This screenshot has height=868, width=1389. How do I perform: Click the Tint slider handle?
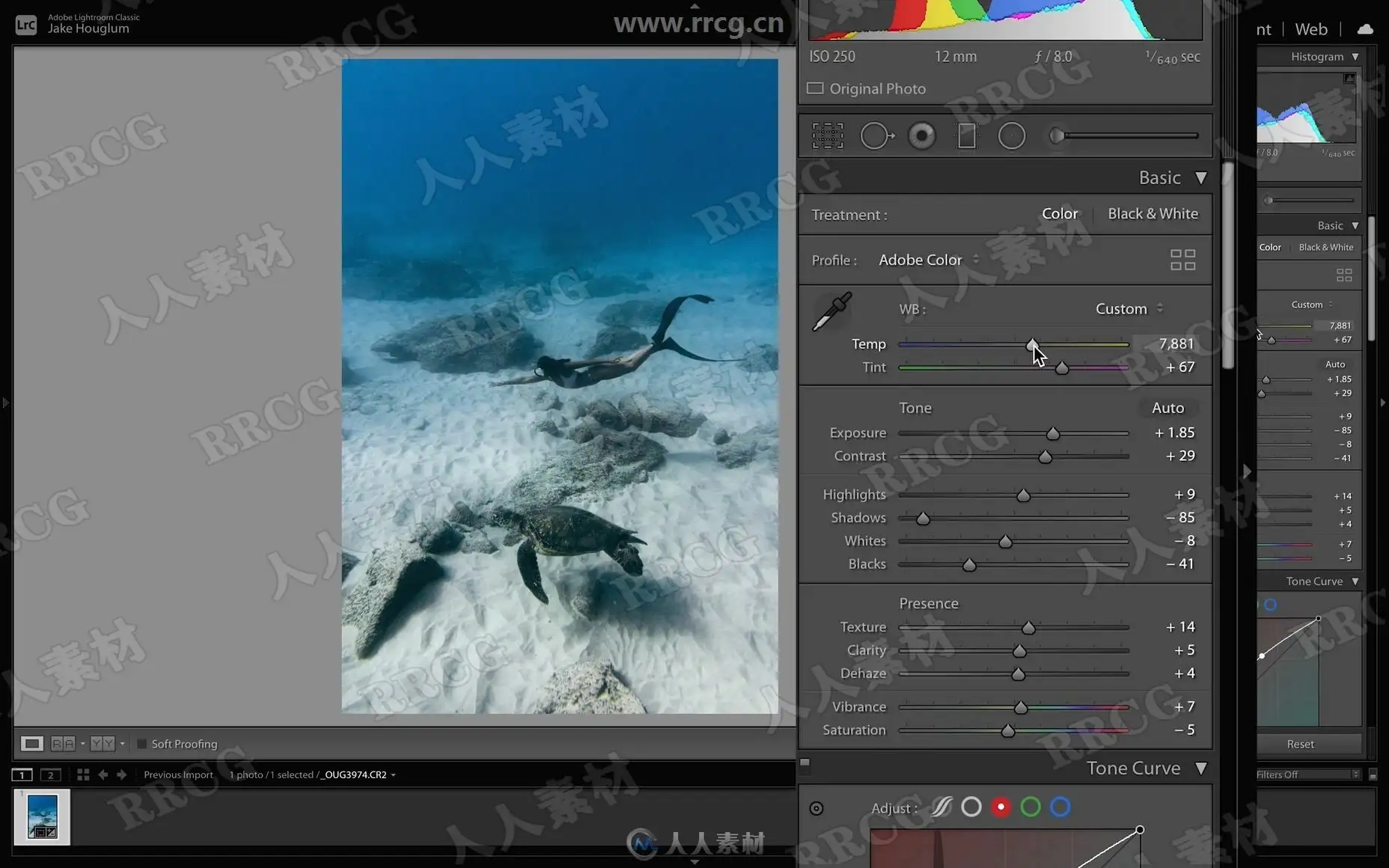coord(1061,367)
